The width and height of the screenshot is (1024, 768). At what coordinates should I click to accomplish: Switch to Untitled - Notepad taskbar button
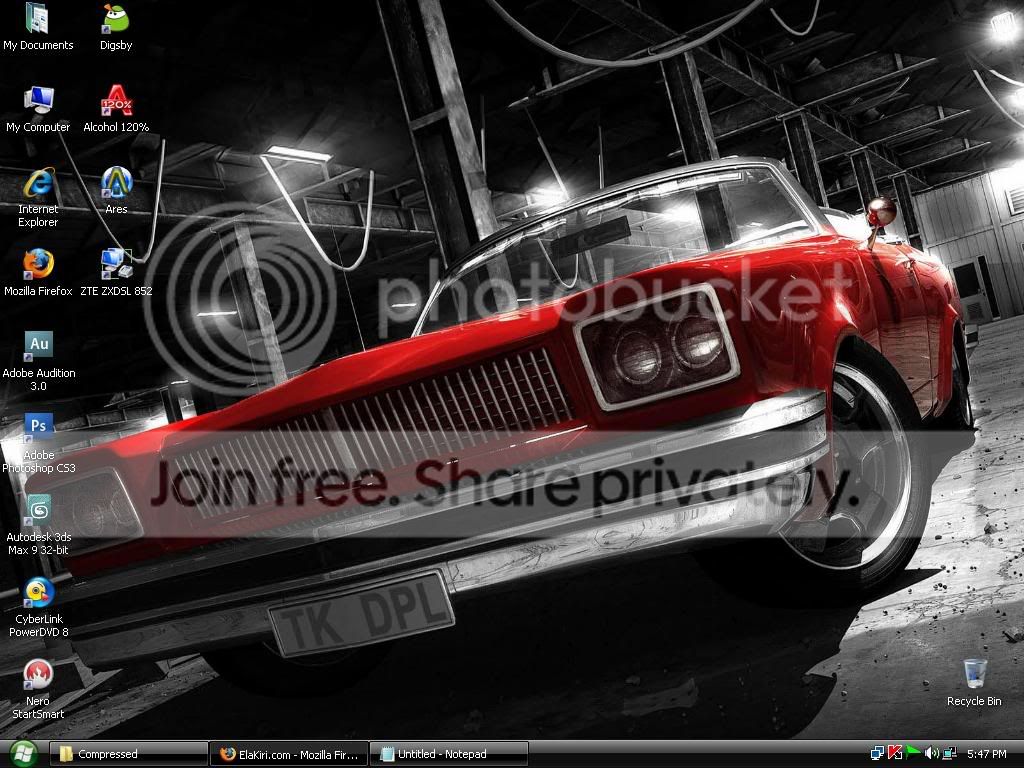click(449, 754)
